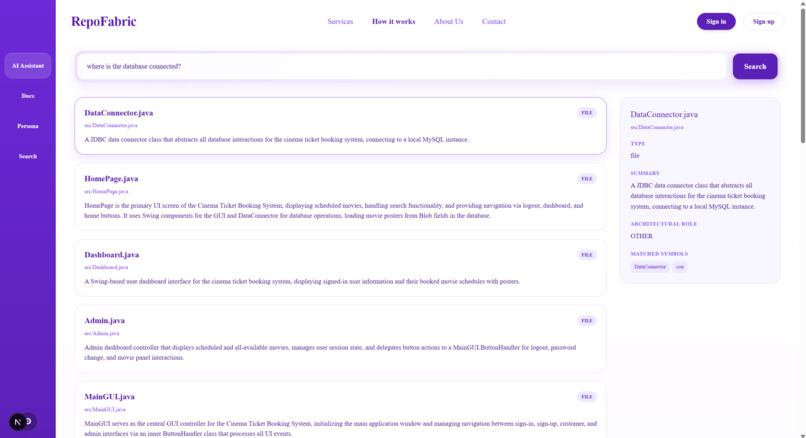The width and height of the screenshot is (806, 438).
Task: Select the Dashboard.java result title
Action: pyautogui.click(x=112, y=255)
